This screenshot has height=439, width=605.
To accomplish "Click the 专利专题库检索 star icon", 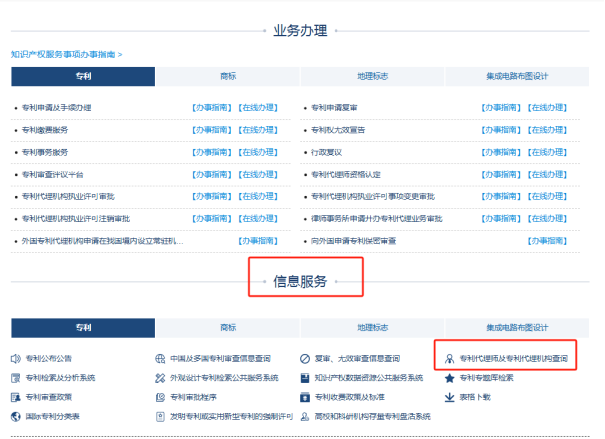I will click(450, 378).
